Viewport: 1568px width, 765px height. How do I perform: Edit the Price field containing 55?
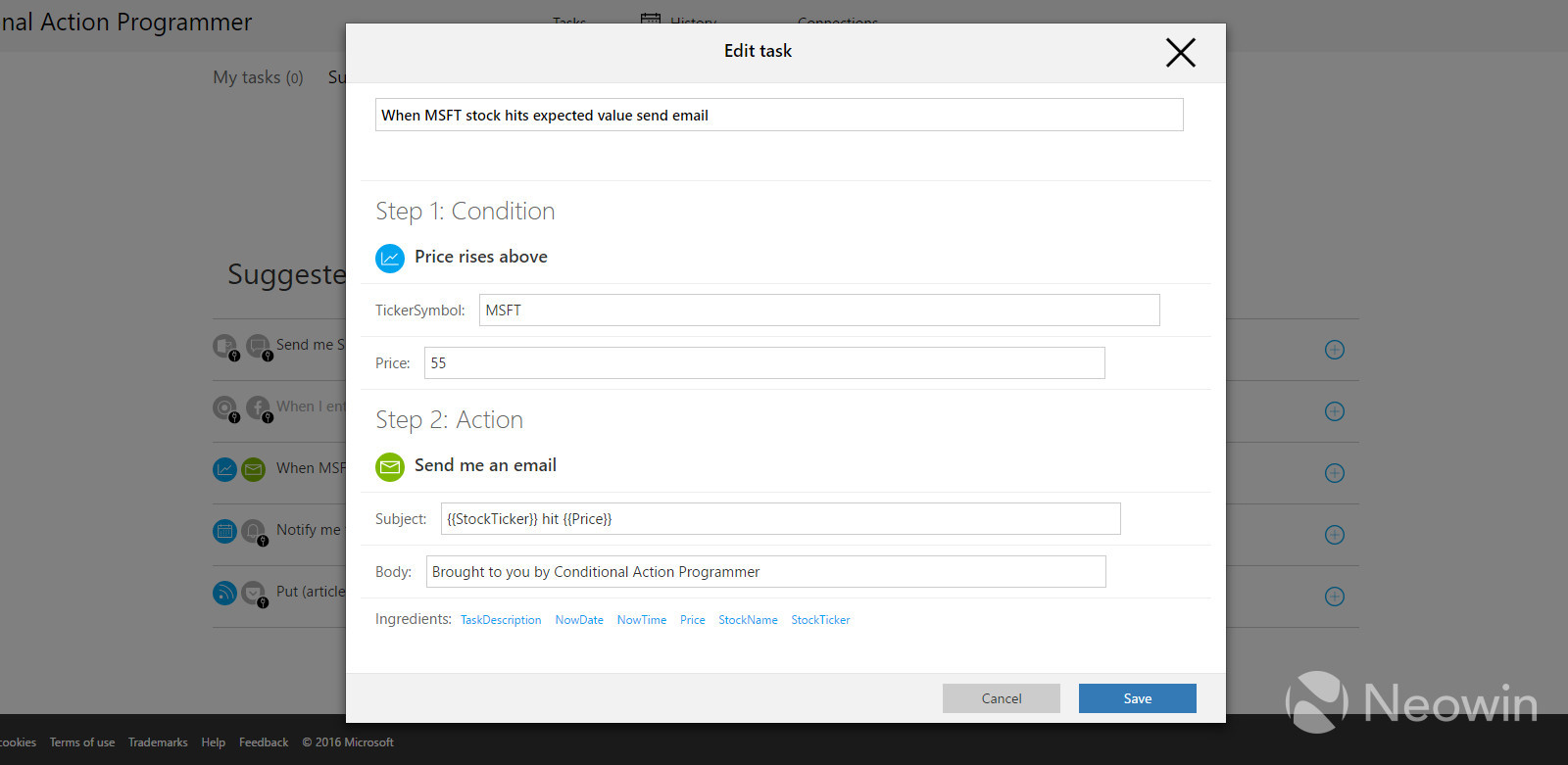(764, 362)
